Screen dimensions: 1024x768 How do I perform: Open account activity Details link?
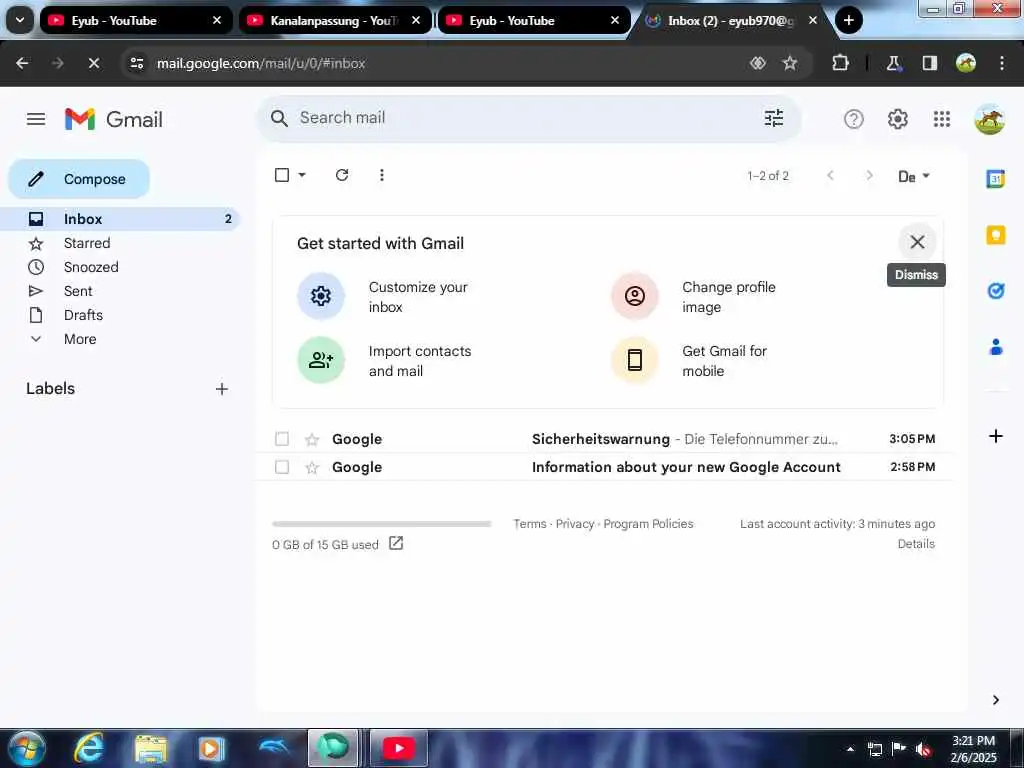click(x=916, y=543)
